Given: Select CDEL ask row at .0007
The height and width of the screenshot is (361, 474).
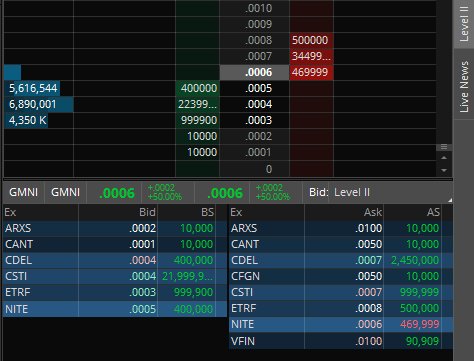Looking at the screenshot, I should pos(341,260).
